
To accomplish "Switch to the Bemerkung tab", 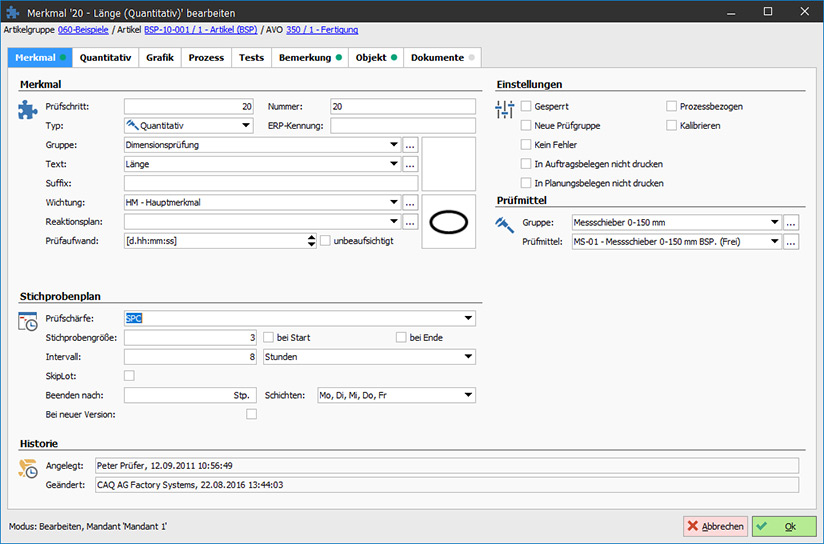I will pos(310,57).
